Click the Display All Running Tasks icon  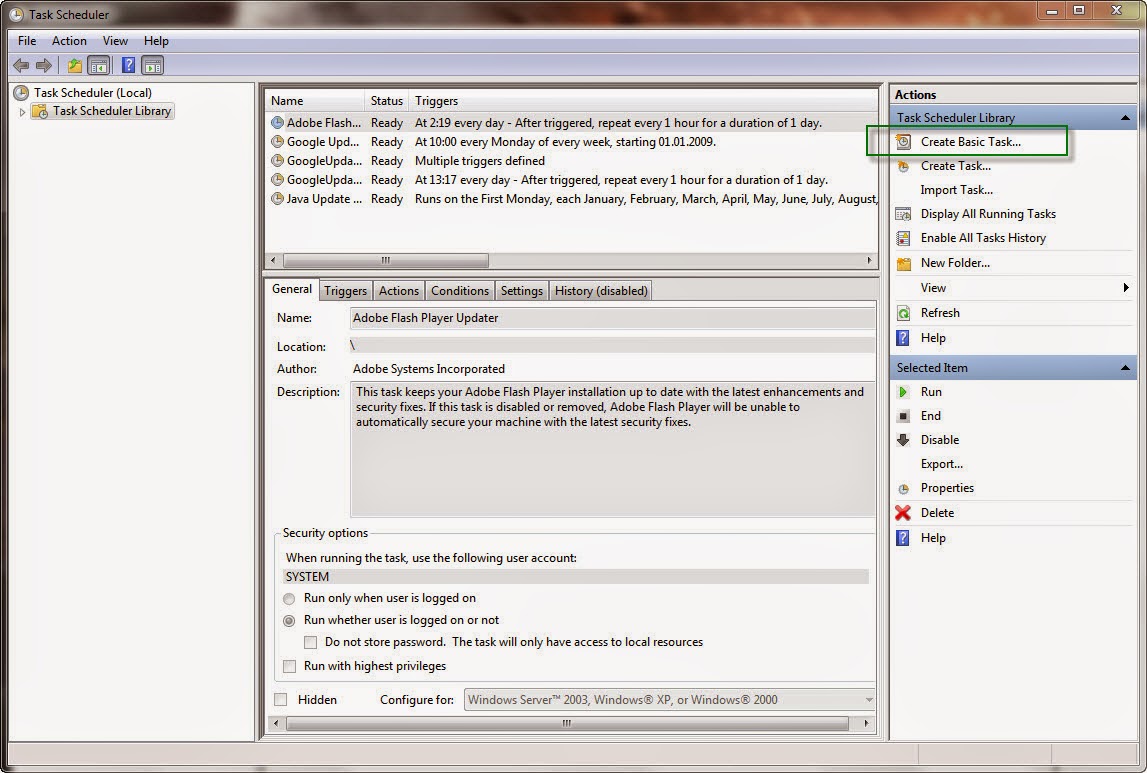click(x=903, y=214)
